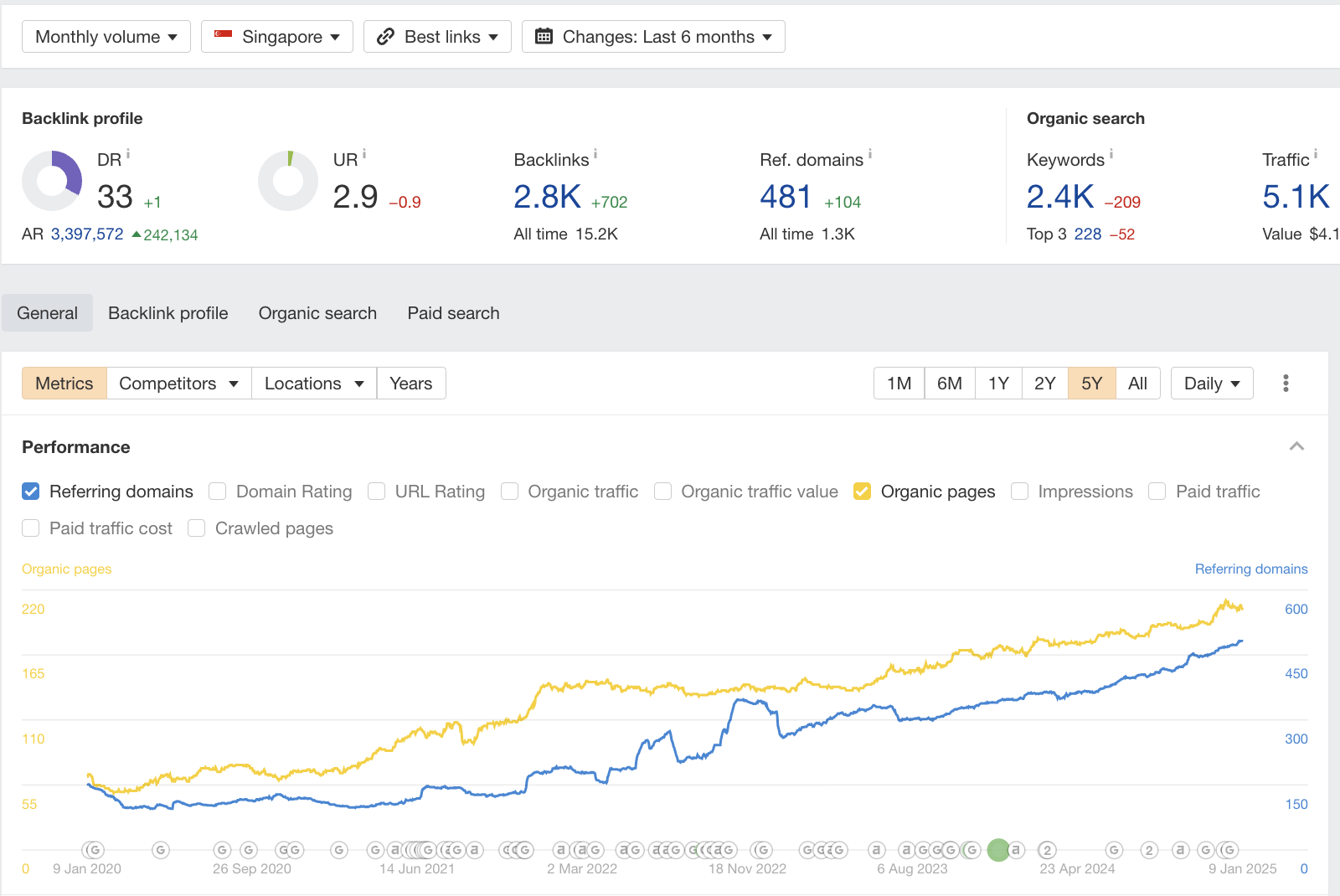The width and height of the screenshot is (1340, 896).
Task: Collapse the Performance section chevron
Action: pos(1296,446)
